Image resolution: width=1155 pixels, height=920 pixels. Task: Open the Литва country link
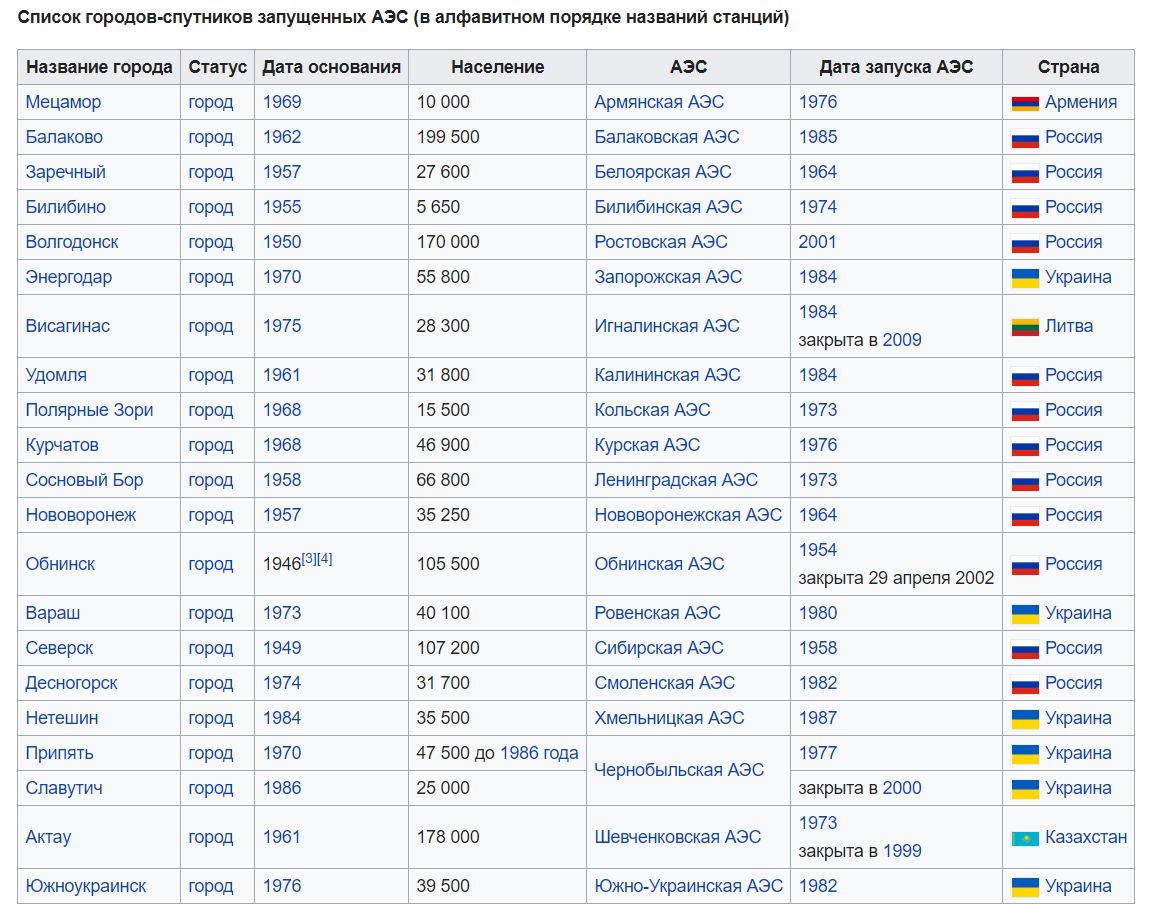[x=1069, y=326]
